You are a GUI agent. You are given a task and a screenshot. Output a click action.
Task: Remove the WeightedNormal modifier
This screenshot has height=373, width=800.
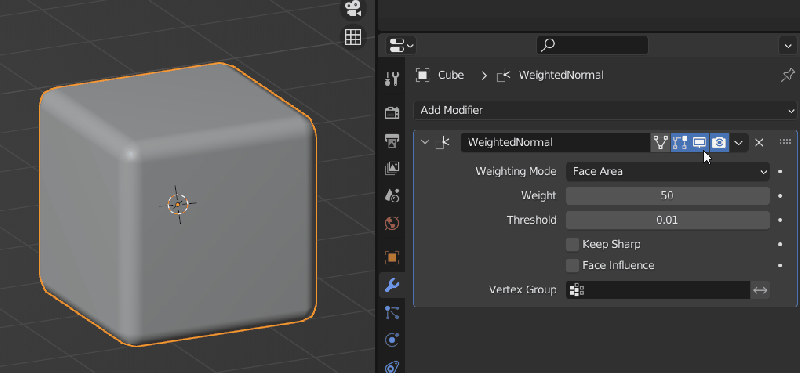tap(759, 142)
